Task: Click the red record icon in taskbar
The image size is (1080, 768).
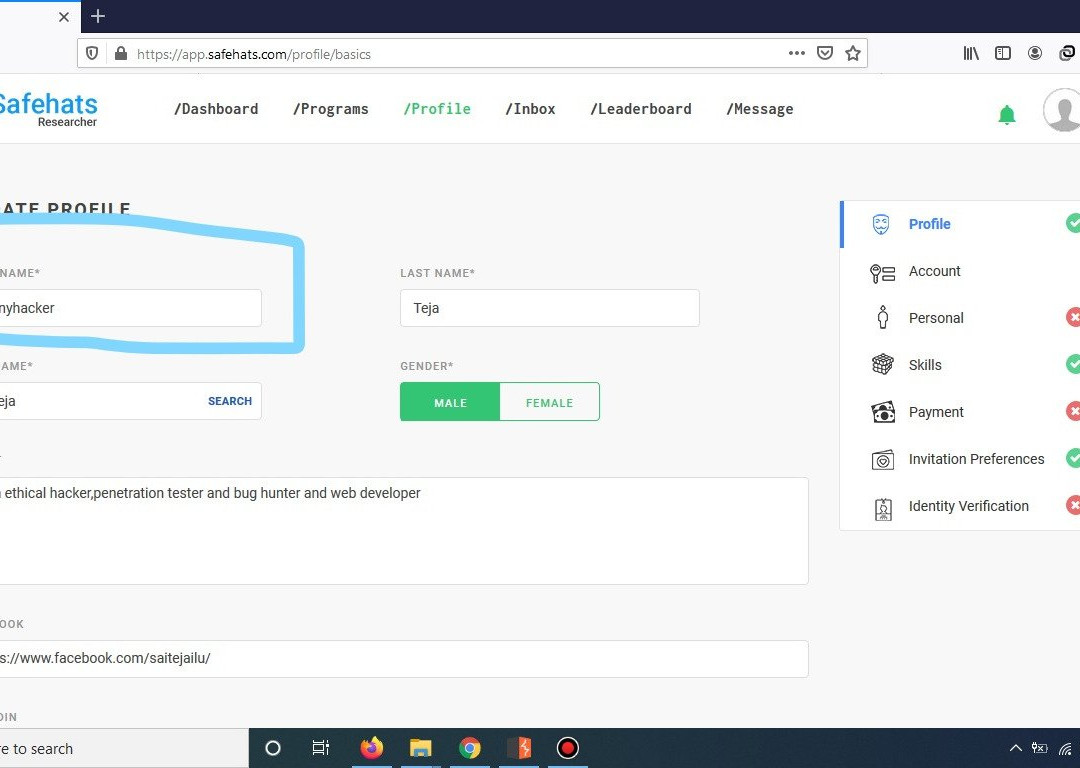Action: (x=567, y=748)
